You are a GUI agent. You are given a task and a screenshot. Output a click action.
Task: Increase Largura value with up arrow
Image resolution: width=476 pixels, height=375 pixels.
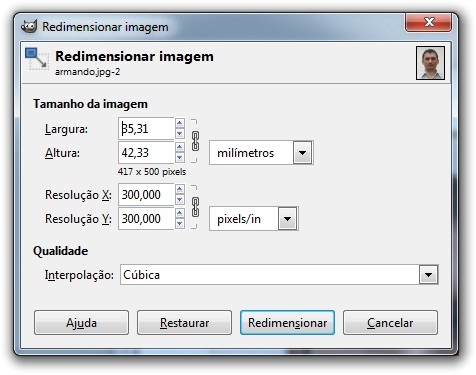(x=180, y=123)
